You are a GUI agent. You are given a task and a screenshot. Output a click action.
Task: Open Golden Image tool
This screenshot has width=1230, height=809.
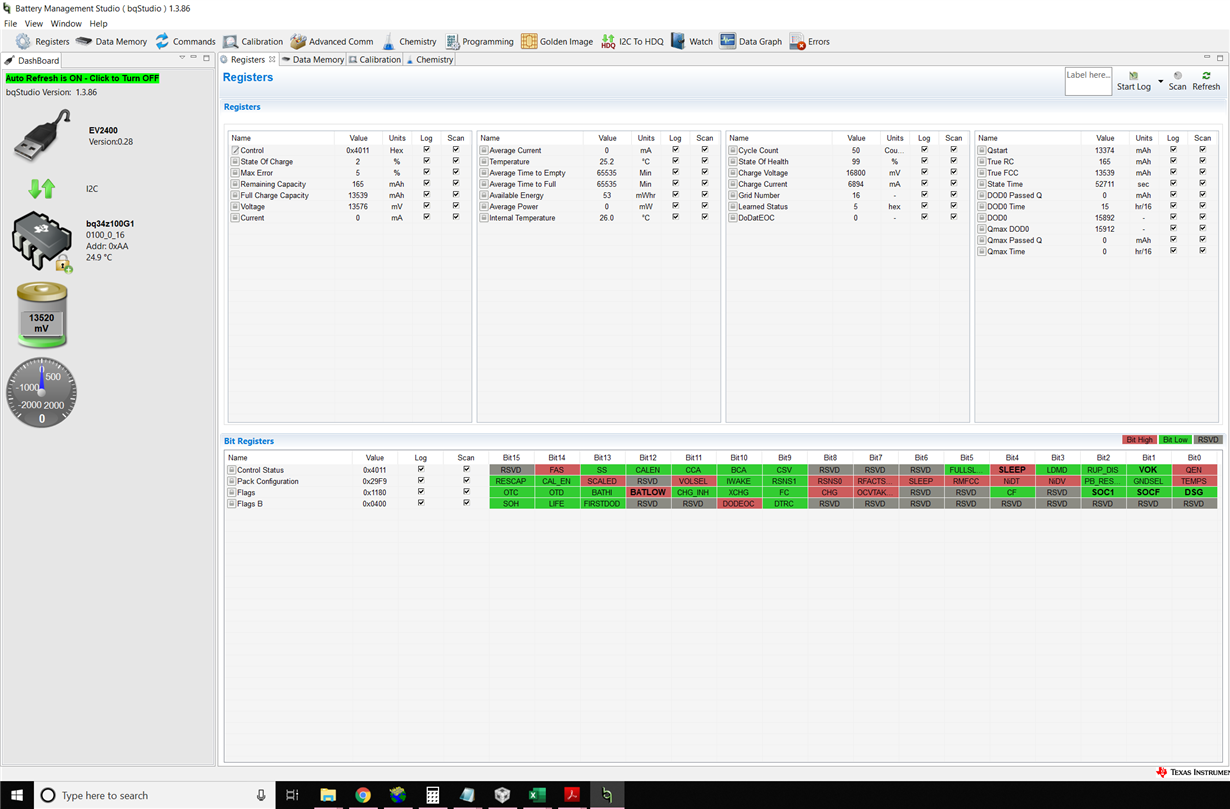pyautogui.click(x=556, y=41)
